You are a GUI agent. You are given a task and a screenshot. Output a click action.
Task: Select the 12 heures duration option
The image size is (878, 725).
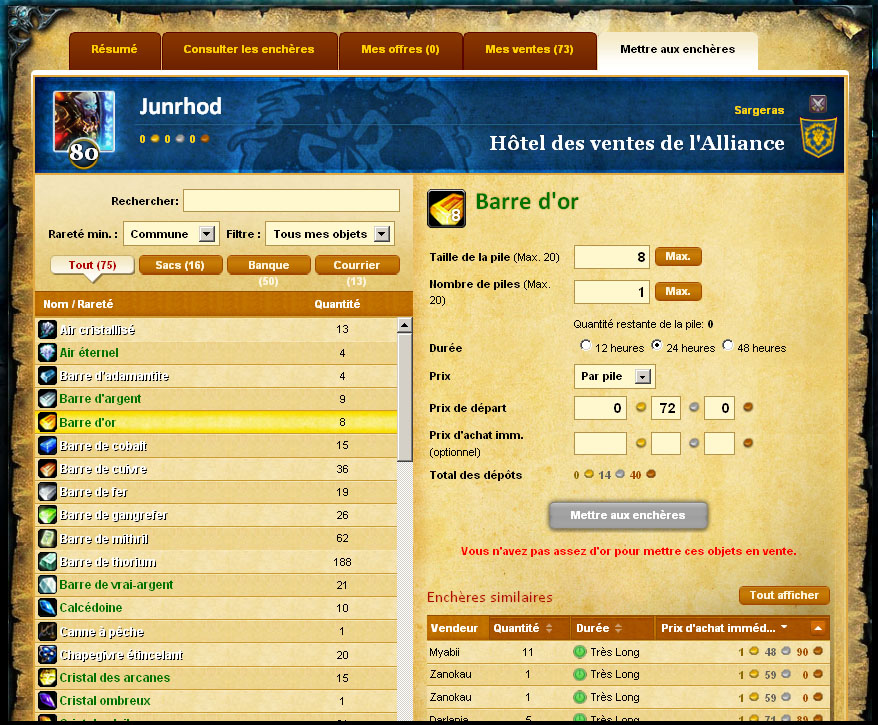tap(586, 345)
